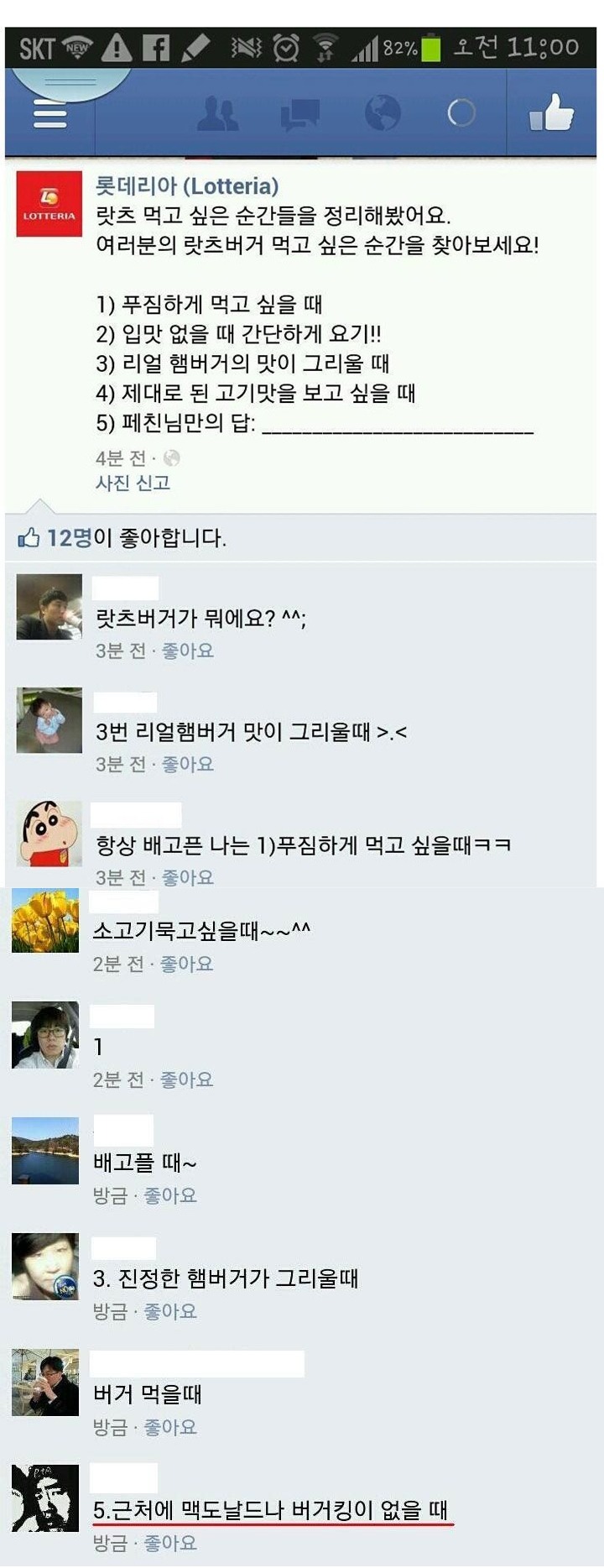The image size is (604, 1568).
Task: Like the comment 3번 리얼햄버거 맛이 그리울때
Action: pyautogui.click(x=188, y=764)
